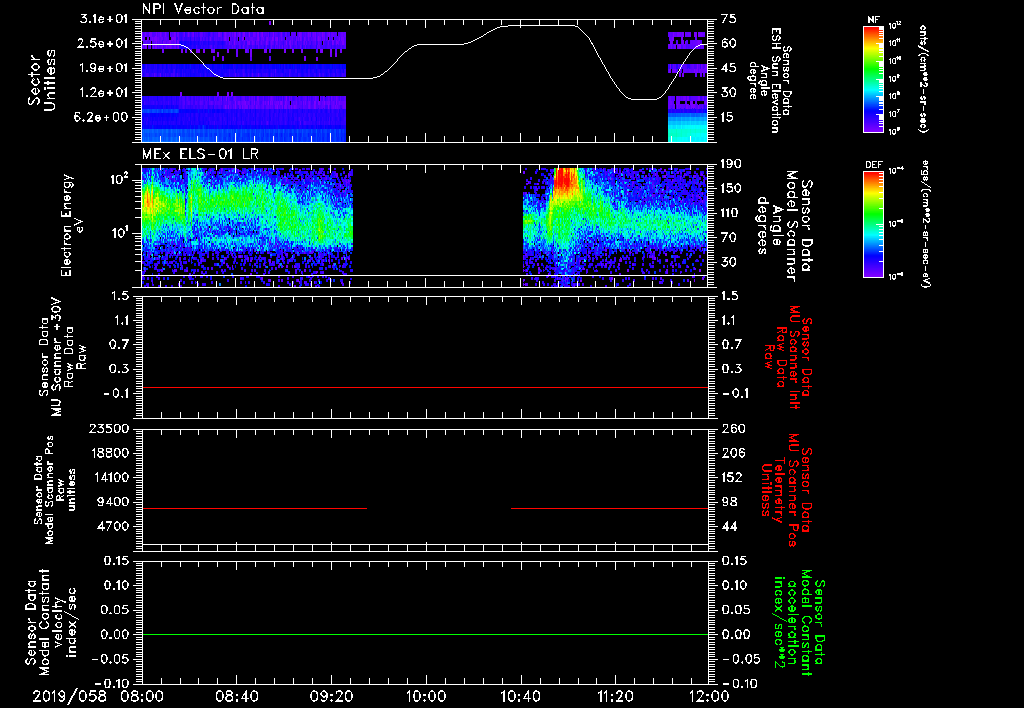
Task: Select the red MU Scanner Inh Raw Data title
Action: coord(787,357)
